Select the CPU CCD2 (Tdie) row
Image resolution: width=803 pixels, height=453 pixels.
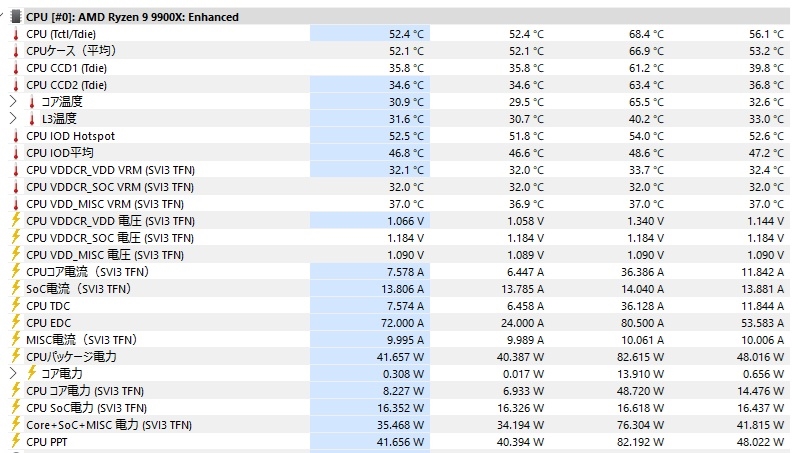66,85
